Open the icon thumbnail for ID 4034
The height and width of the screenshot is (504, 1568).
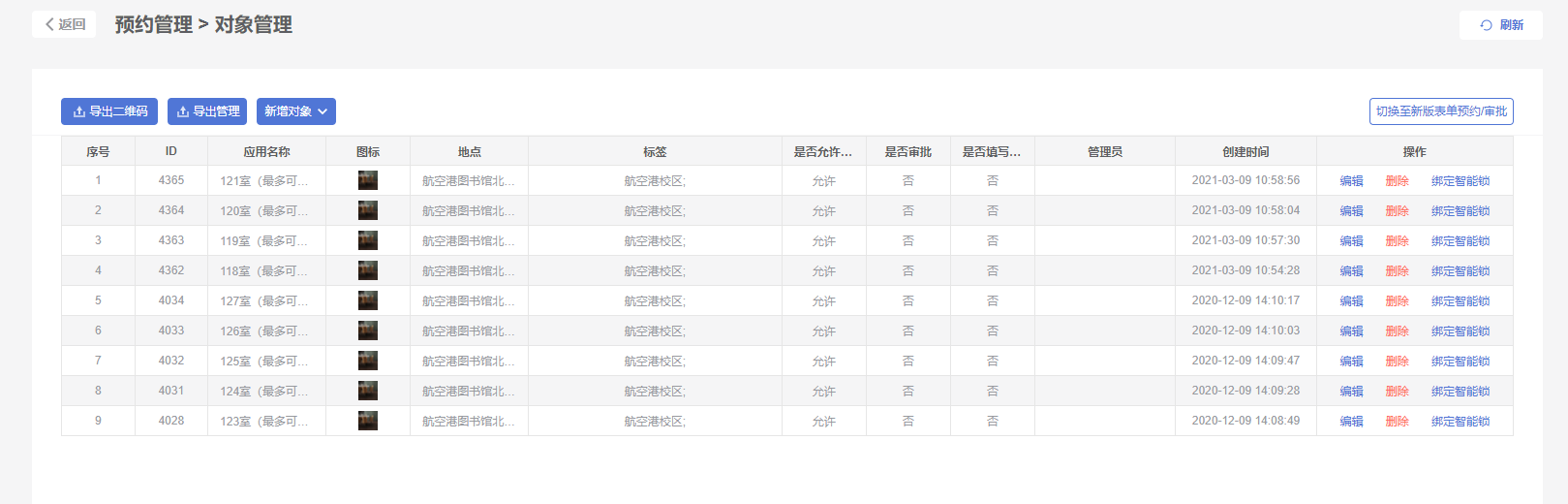tap(368, 300)
